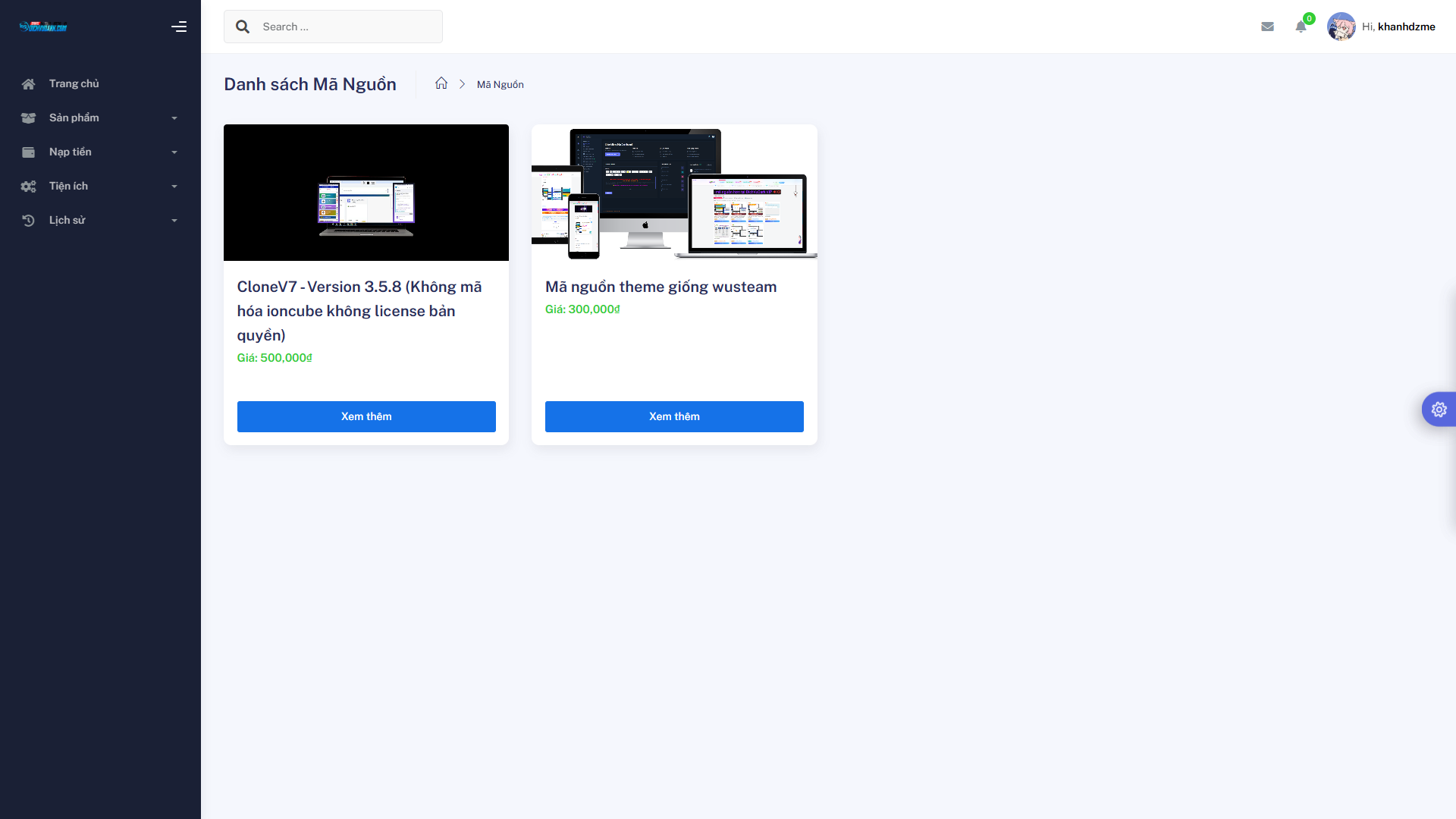Open the floating settings gear panel
This screenshot has height=819, width=1456.
1439,409
